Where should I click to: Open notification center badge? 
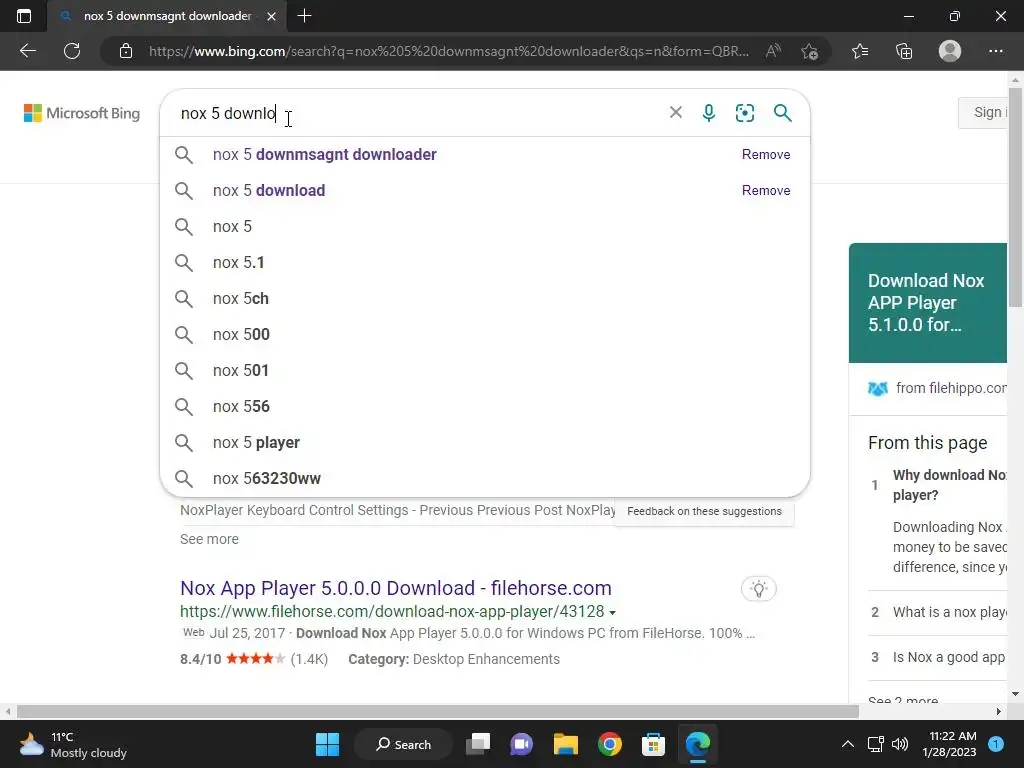tap(996, 744)
